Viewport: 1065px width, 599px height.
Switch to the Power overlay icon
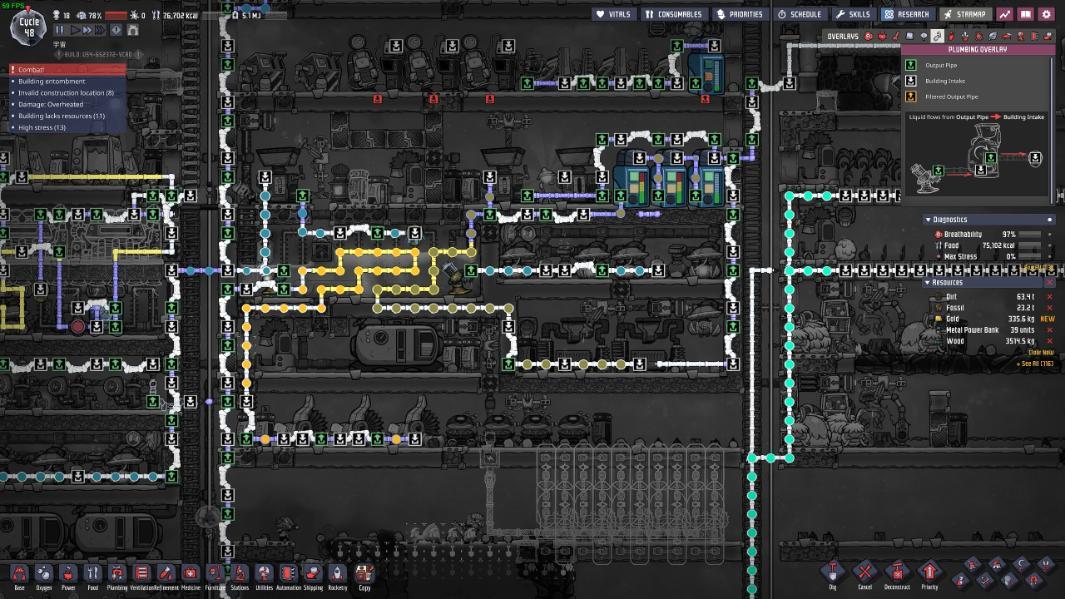coord(882,36)
